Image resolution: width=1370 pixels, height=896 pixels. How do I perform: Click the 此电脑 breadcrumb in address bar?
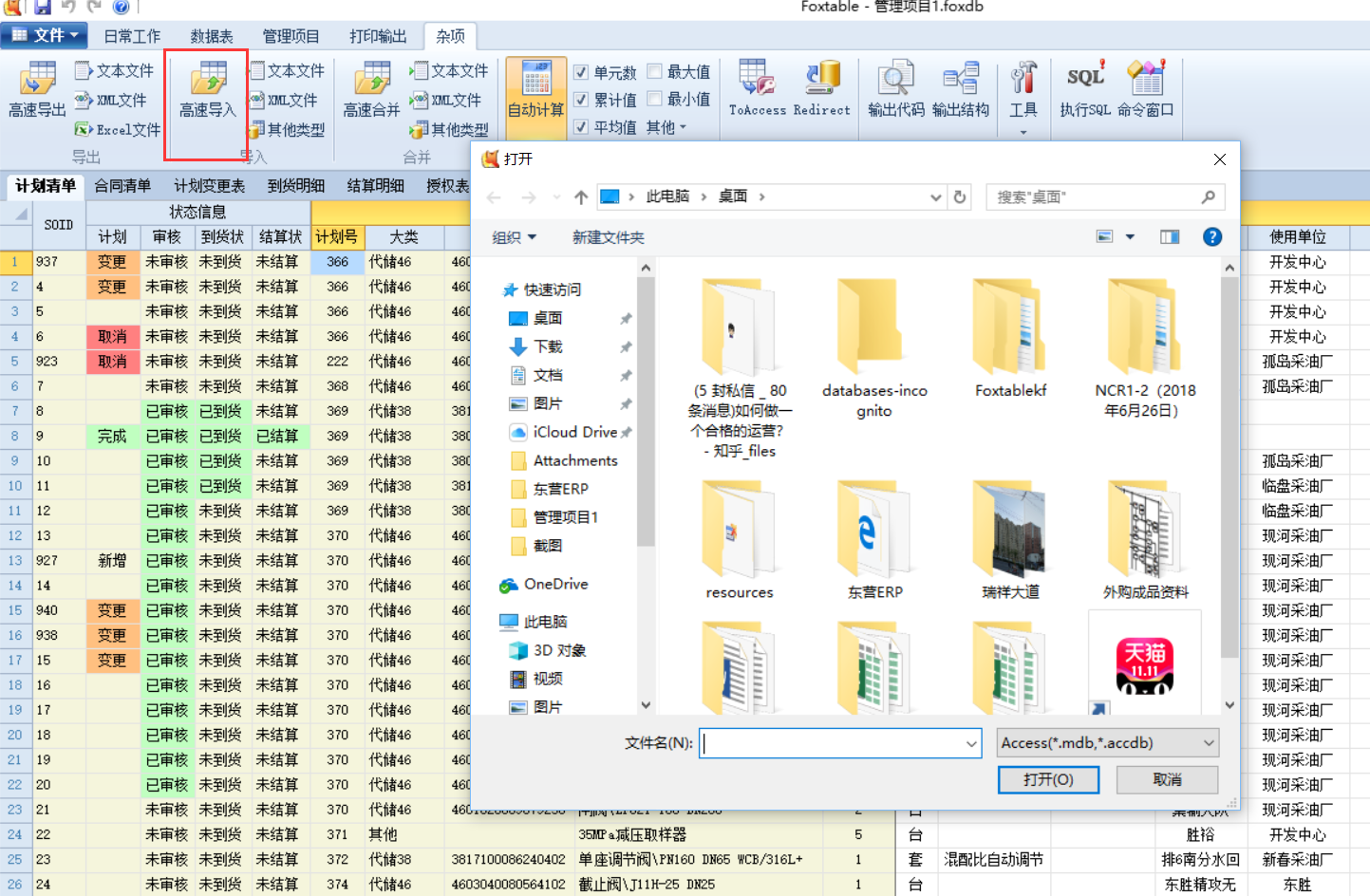pyautogui.click(x=667, y=196)
